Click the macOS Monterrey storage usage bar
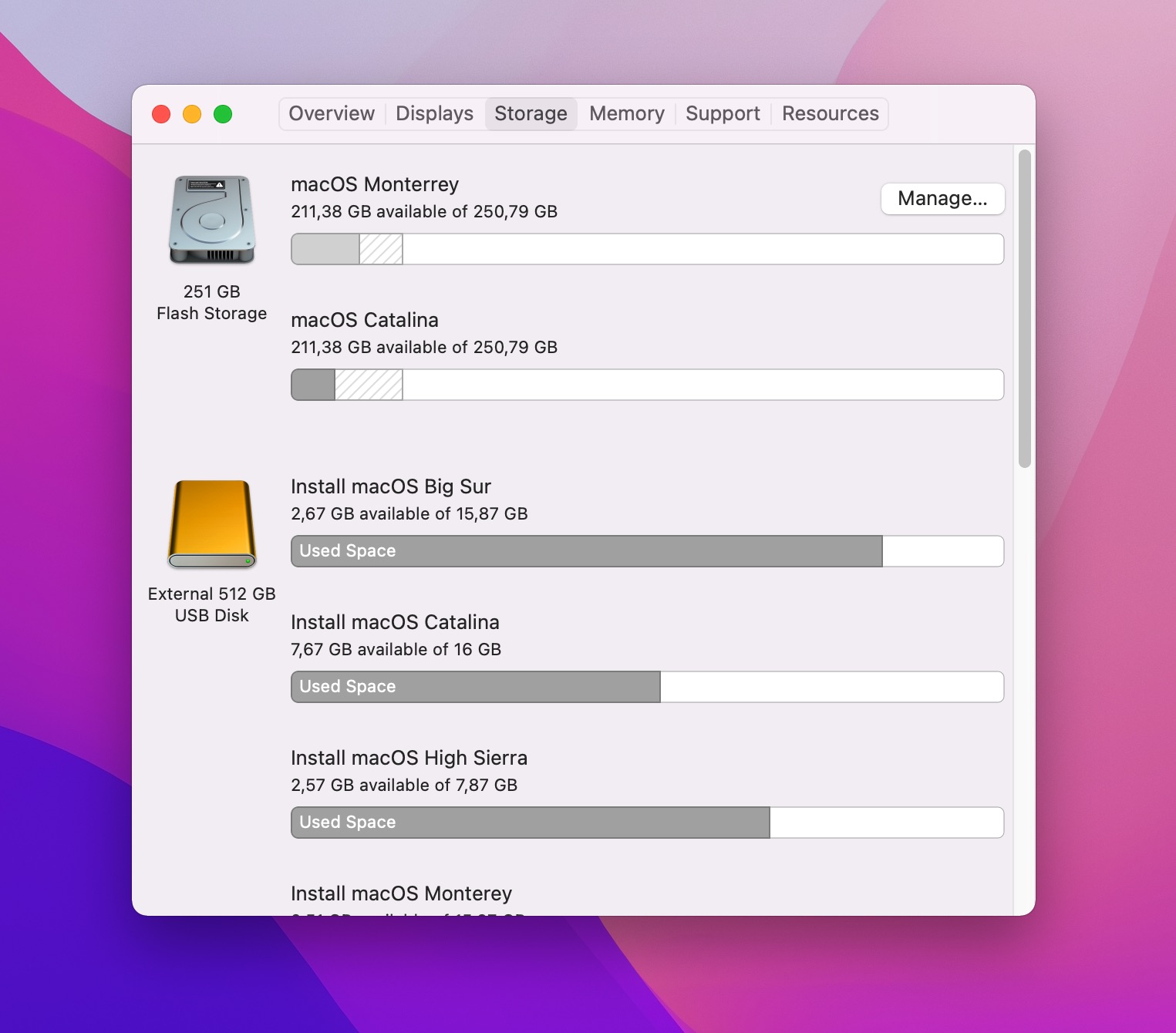Image resolution: width=1176 pixels, height=1033 pixels. [x=647, y=249]
